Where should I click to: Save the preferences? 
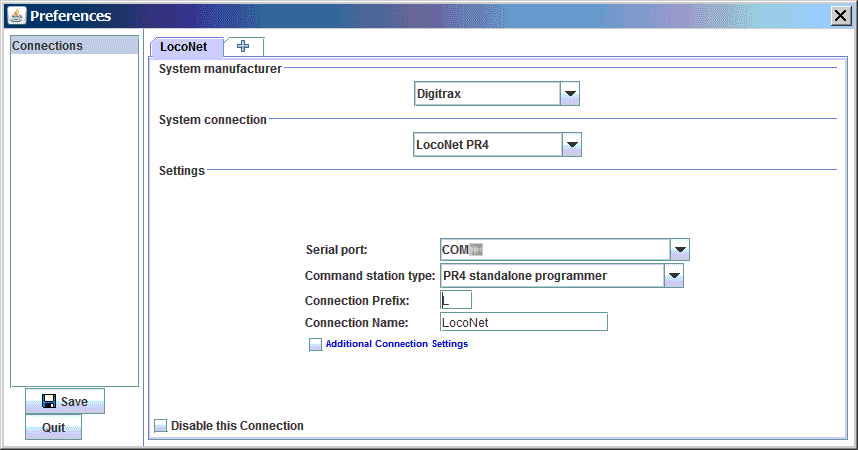(65, 401)
